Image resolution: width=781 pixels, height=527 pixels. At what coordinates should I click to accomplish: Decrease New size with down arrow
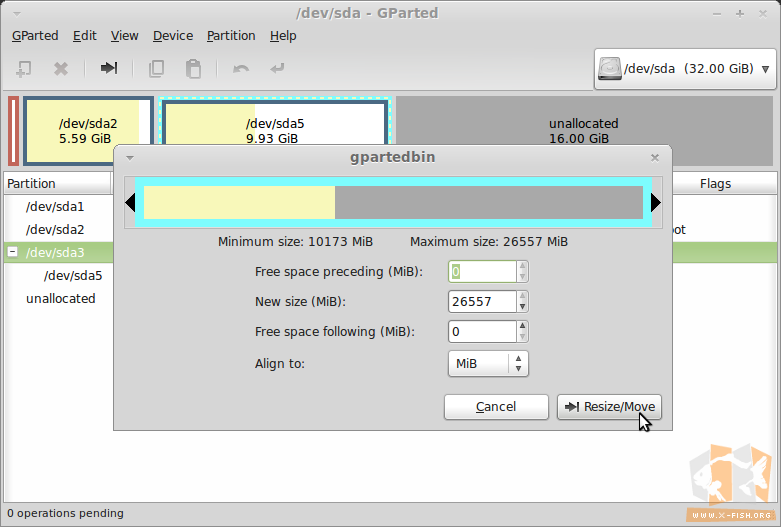pyautogui.click(x=522, y=307)
